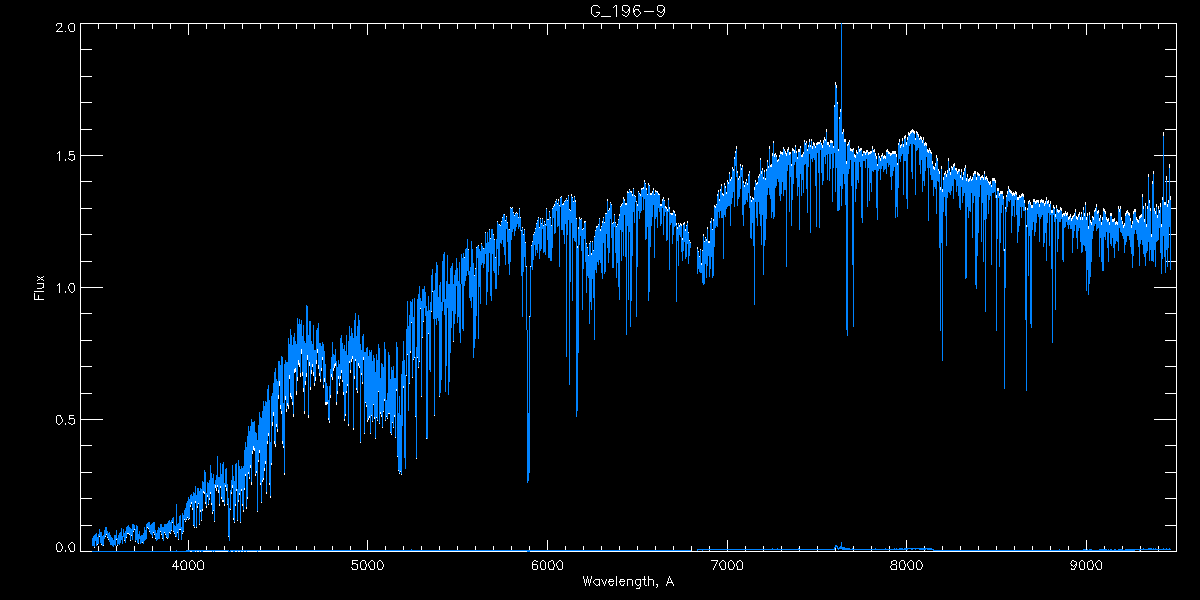Click the 0.5 flux tick label

tap(64, 418)
